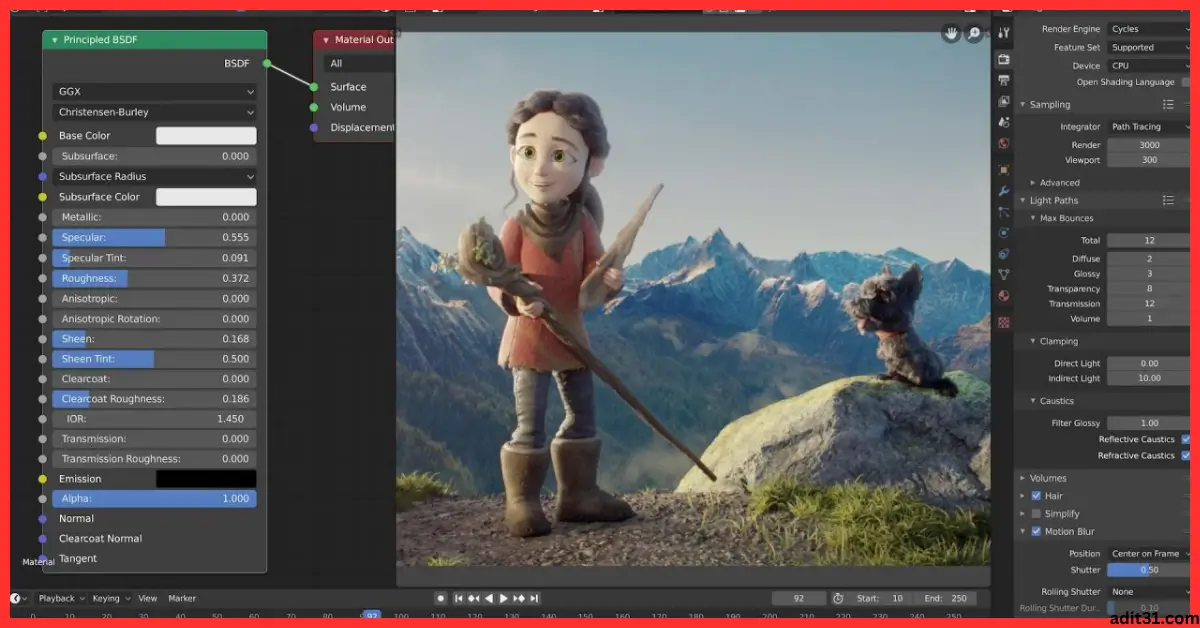Click the Subsurface Color swatch
The image size is (1200, 628).
coord(206,197)
